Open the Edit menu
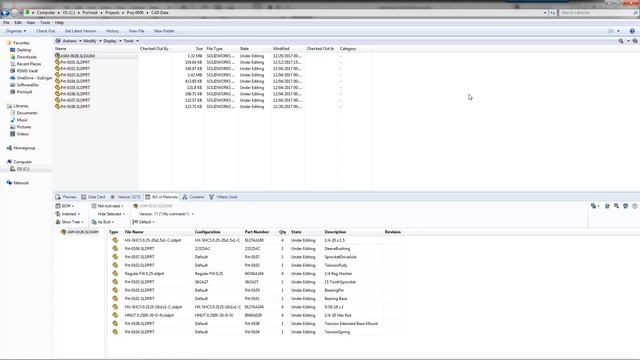The width and height of the screenshot is (640, 360). (18, 23)
